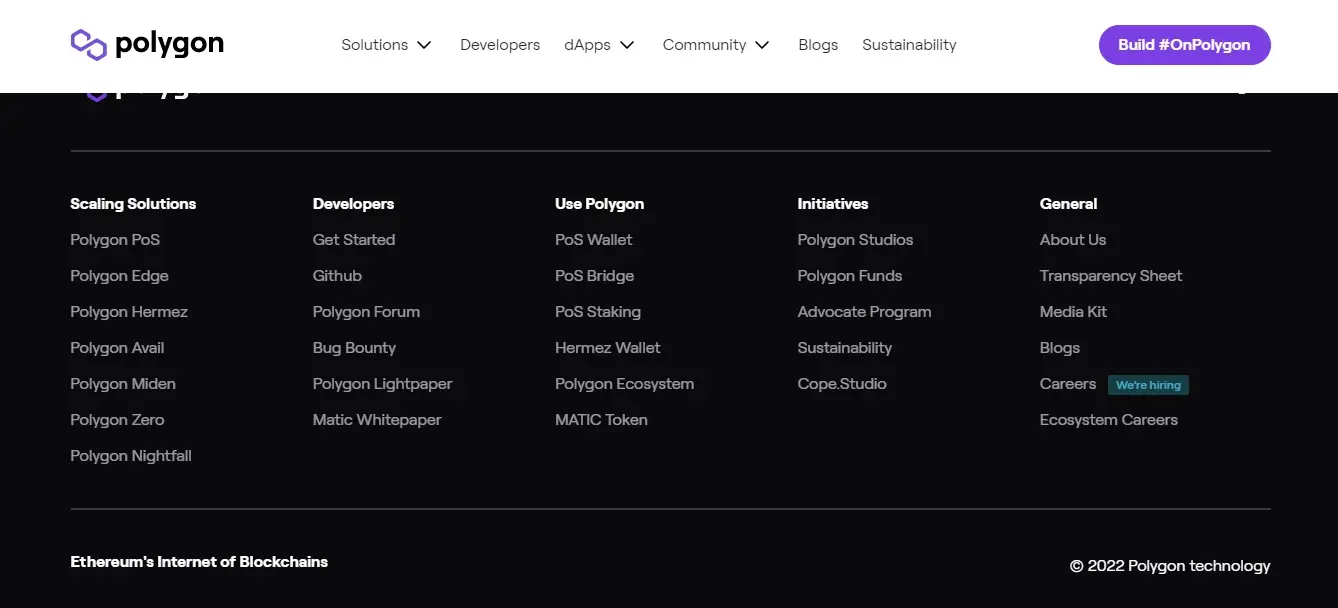
Task: Click the Get Started link
Action: [x=354, y=240]
